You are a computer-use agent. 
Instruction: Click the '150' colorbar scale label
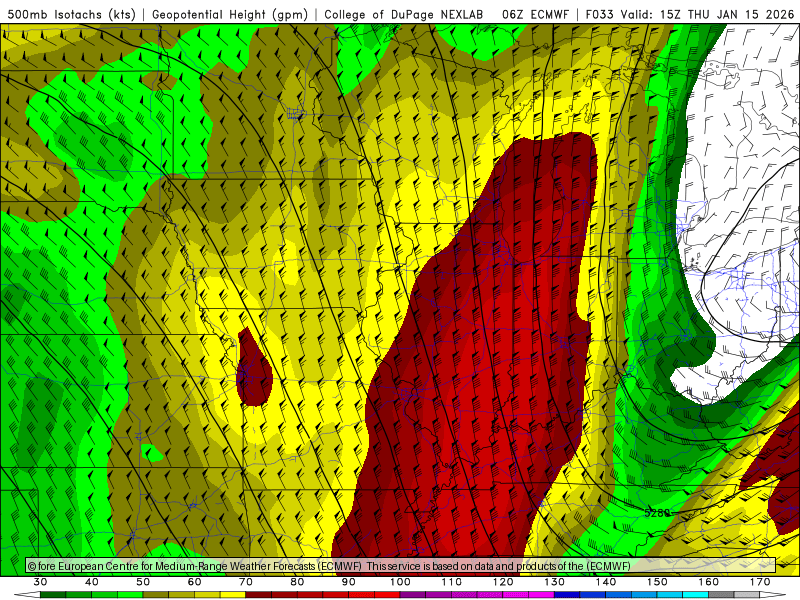(x=658, y=582)
